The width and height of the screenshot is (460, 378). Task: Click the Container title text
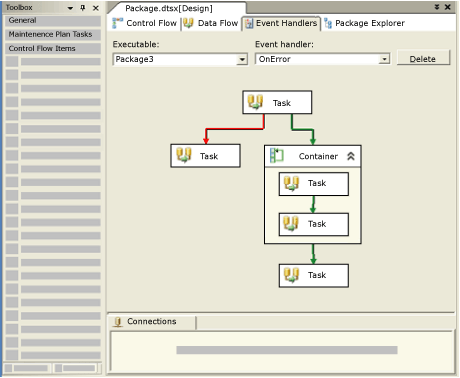pos(318,156)
